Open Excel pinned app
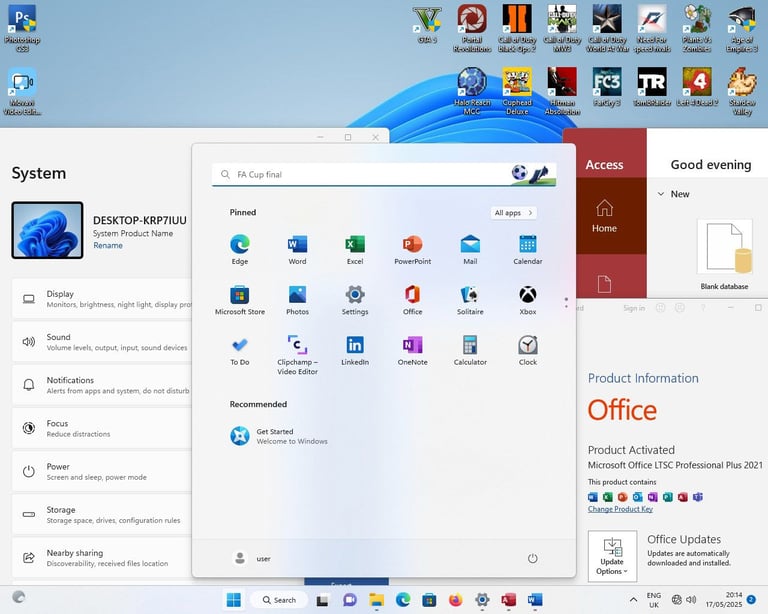 click(355, 250)
